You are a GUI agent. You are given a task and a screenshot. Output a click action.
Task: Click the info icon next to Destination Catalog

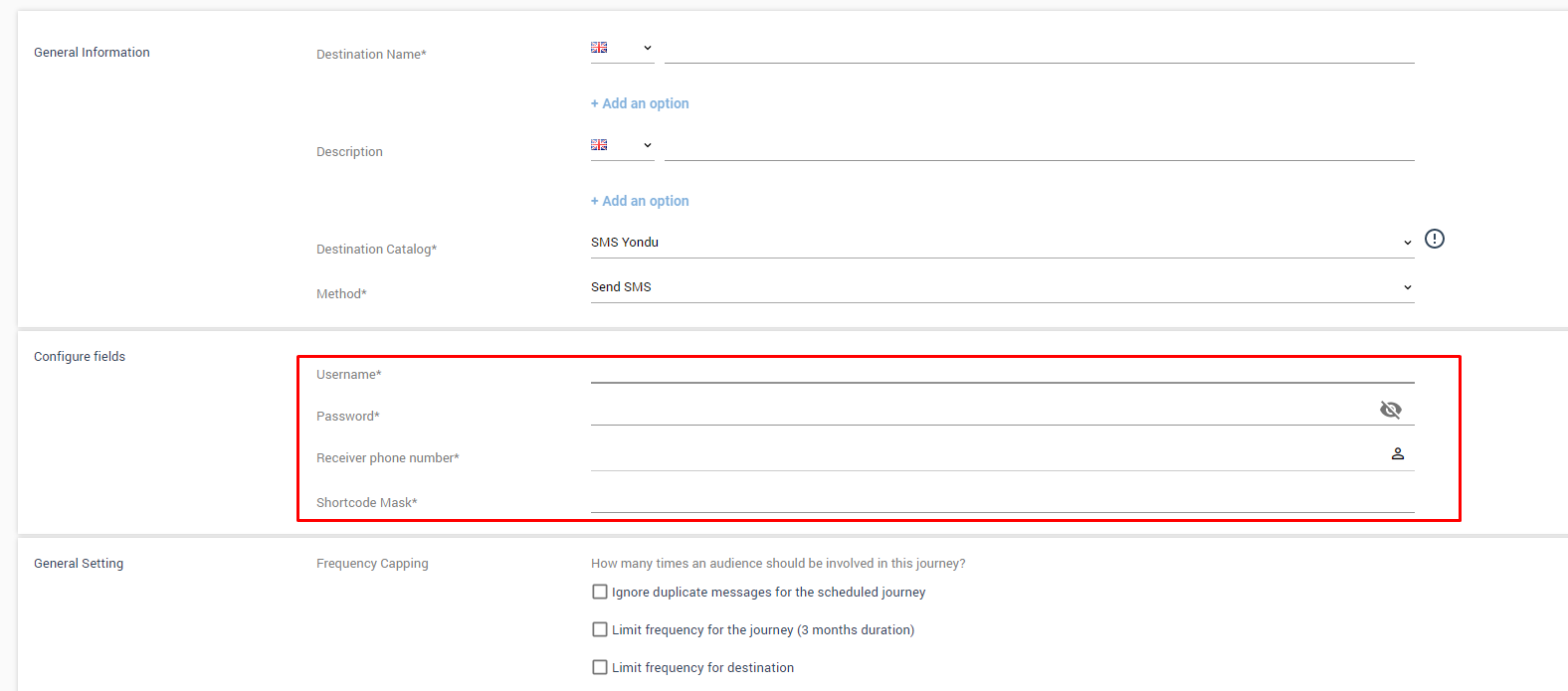(1434, 239)
